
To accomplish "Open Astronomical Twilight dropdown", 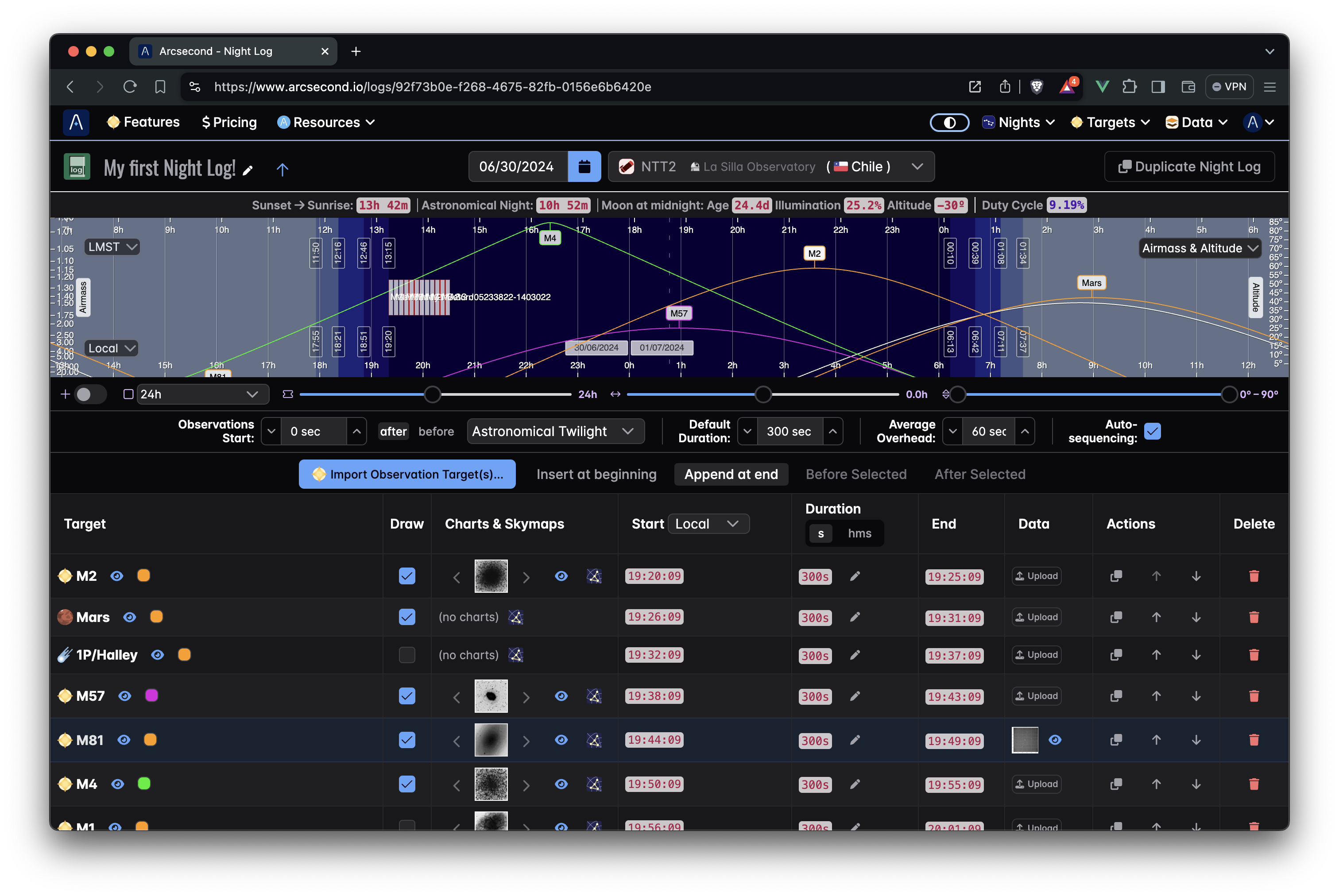I will click(x=555, y=432).
